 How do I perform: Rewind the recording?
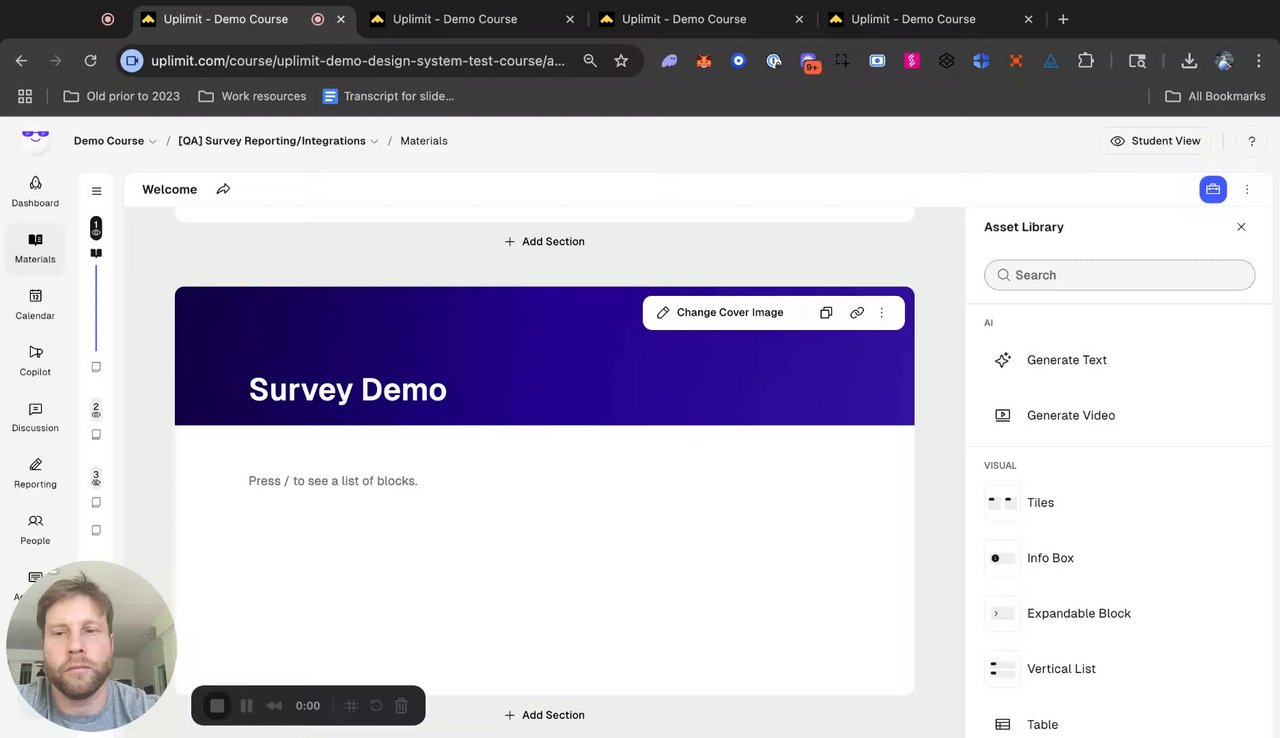tap(274, 706)
